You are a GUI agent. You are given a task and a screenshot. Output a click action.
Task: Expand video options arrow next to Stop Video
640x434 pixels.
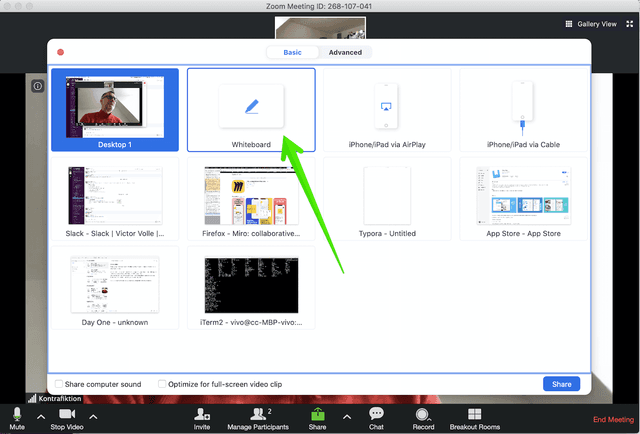[93, 416]
